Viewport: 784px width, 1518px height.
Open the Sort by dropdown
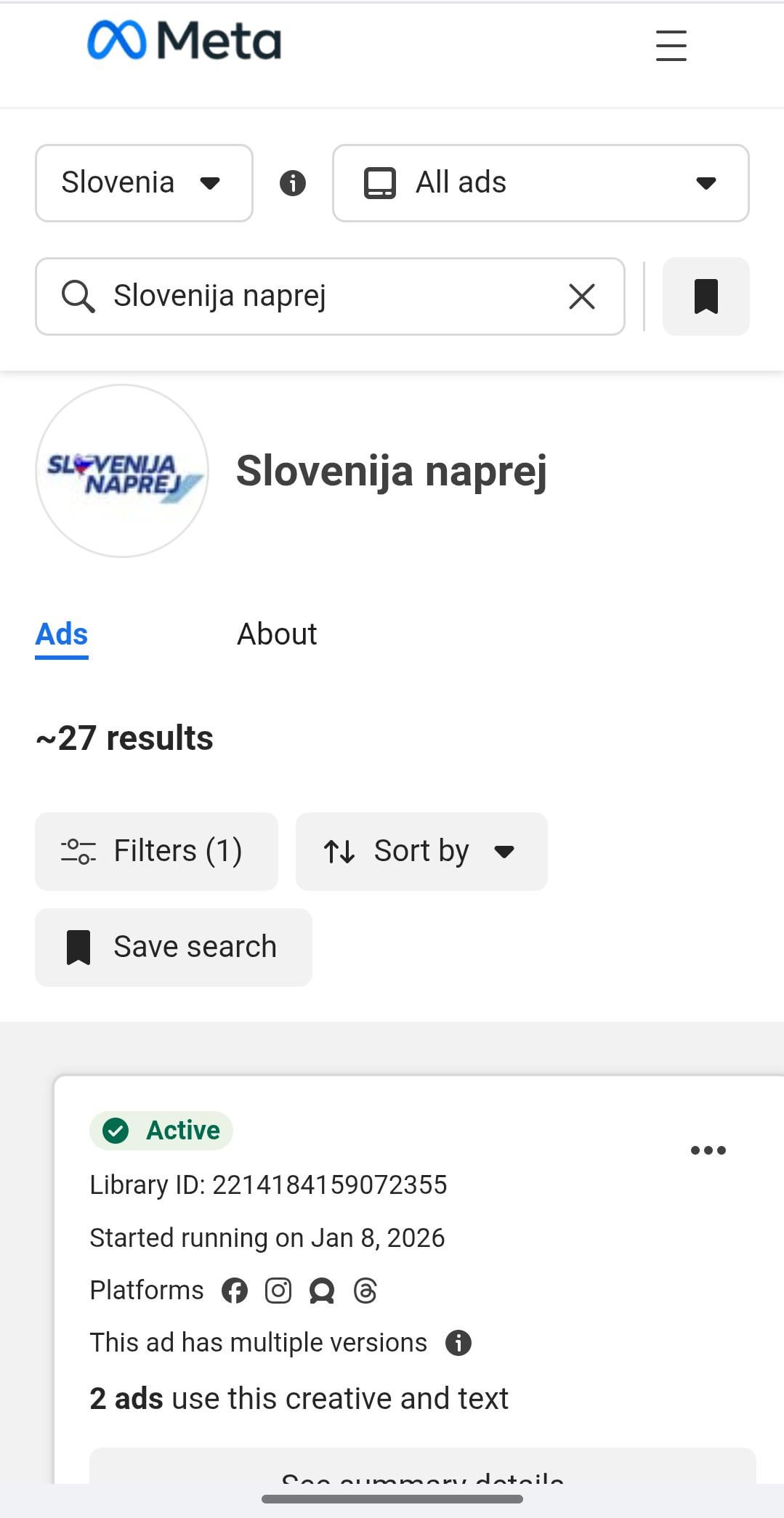coord(421,851)
